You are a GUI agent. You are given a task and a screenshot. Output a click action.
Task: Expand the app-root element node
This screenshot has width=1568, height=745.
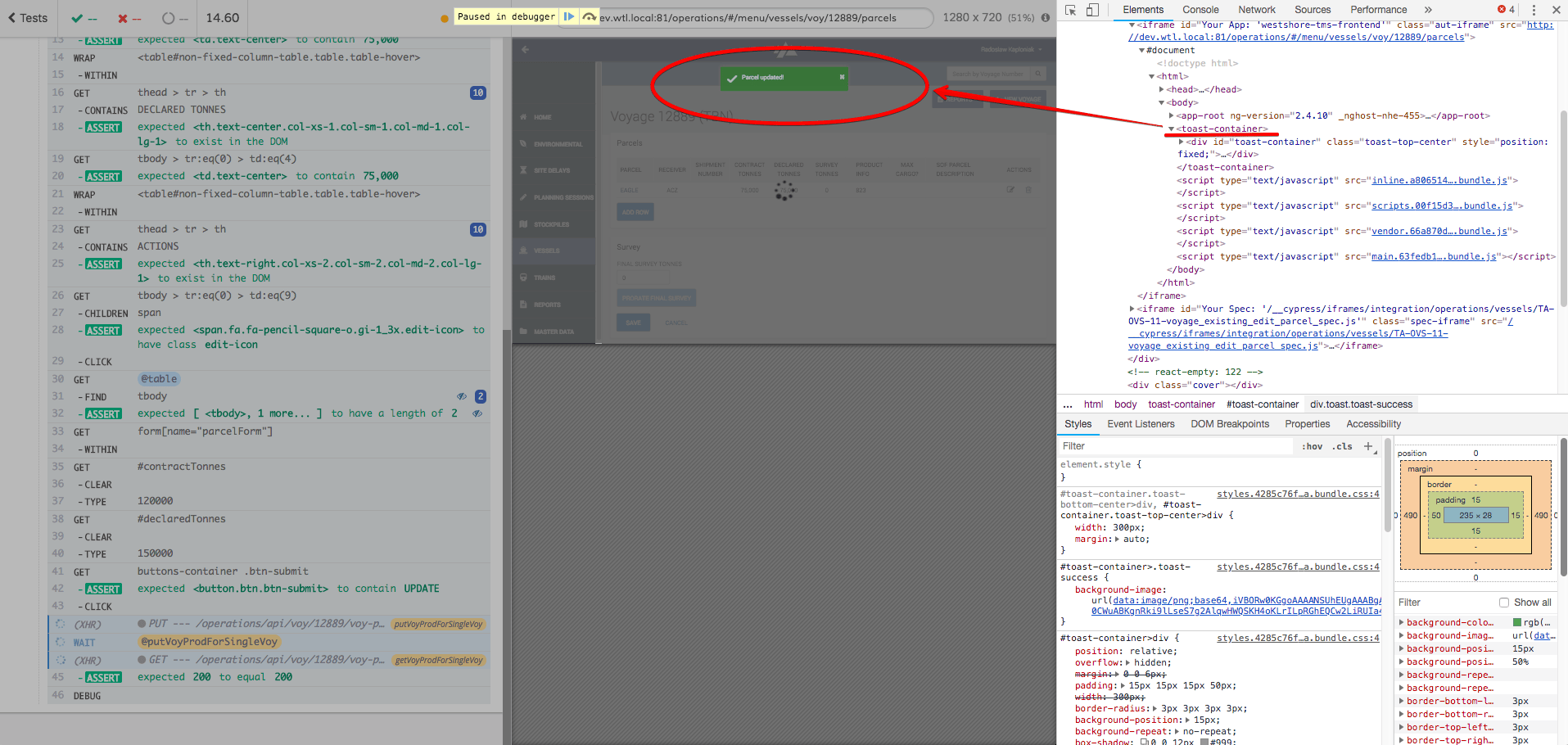(1172, 115)
